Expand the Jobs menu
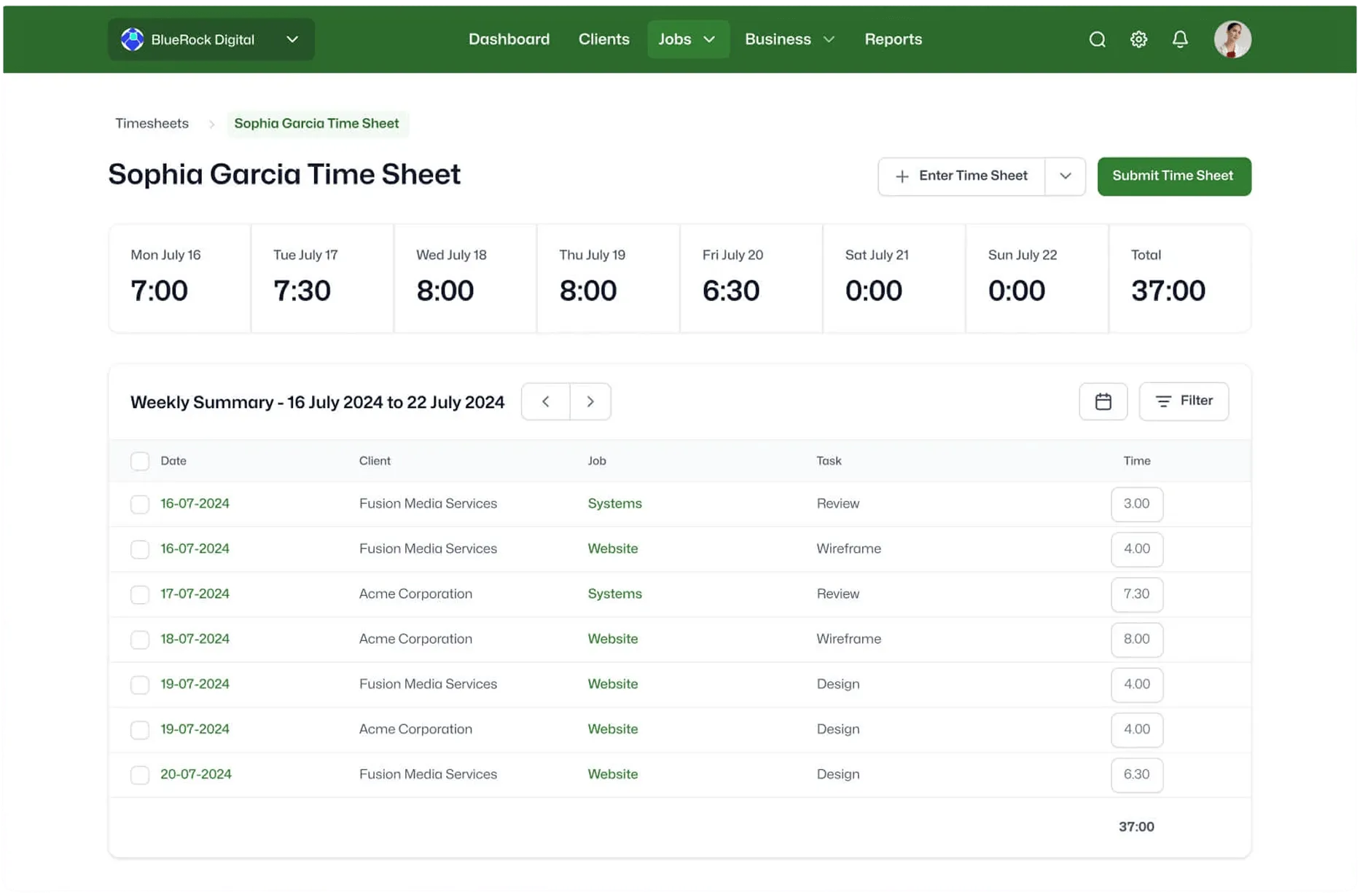This screenshot has height=896, width=1360. [x=687, y=39]
